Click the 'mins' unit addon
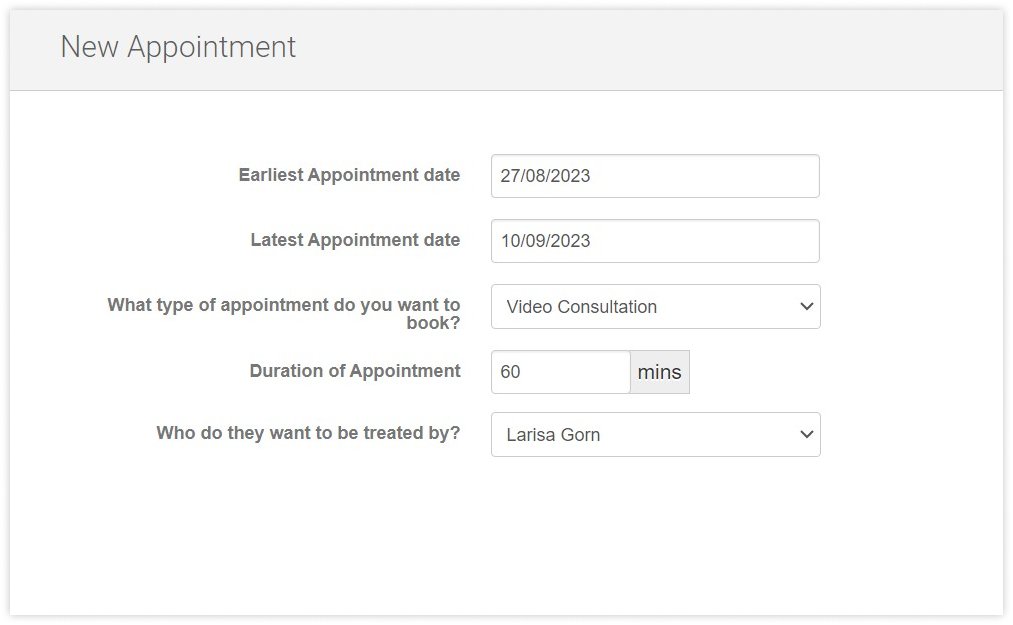The image size is (1013, 625). tap(660, 372)
